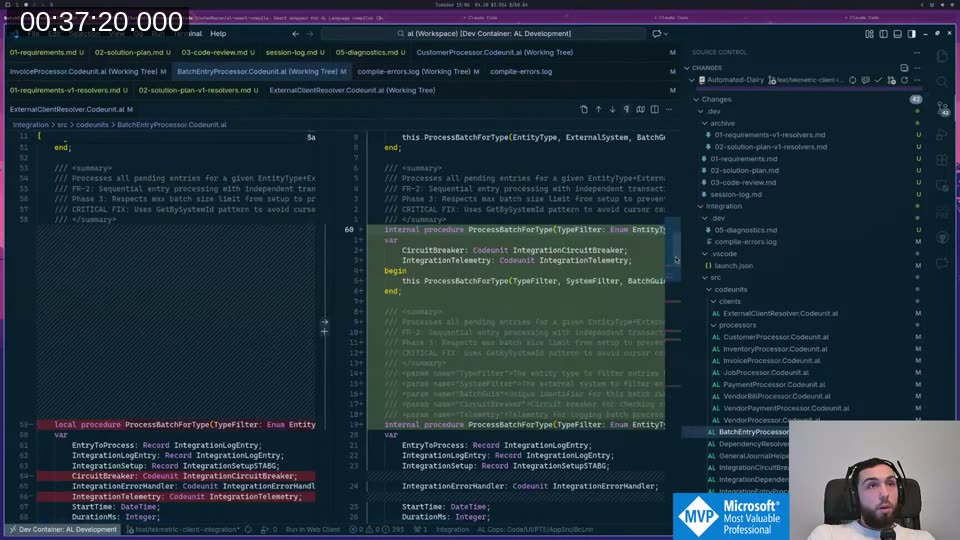This screenshot has height=540, width=960.
Task: Click Run in Web Client status bar item
Action: tap(312, 530)
